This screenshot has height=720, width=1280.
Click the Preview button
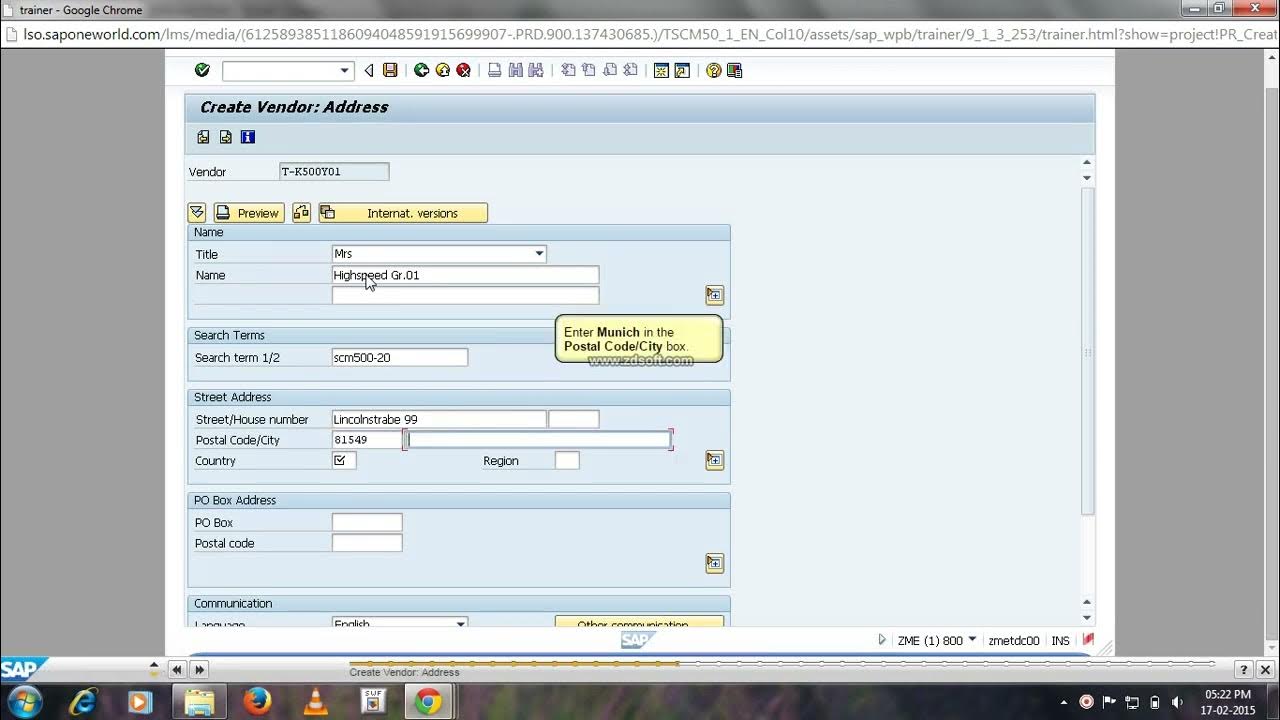click(x=249, y=213)
